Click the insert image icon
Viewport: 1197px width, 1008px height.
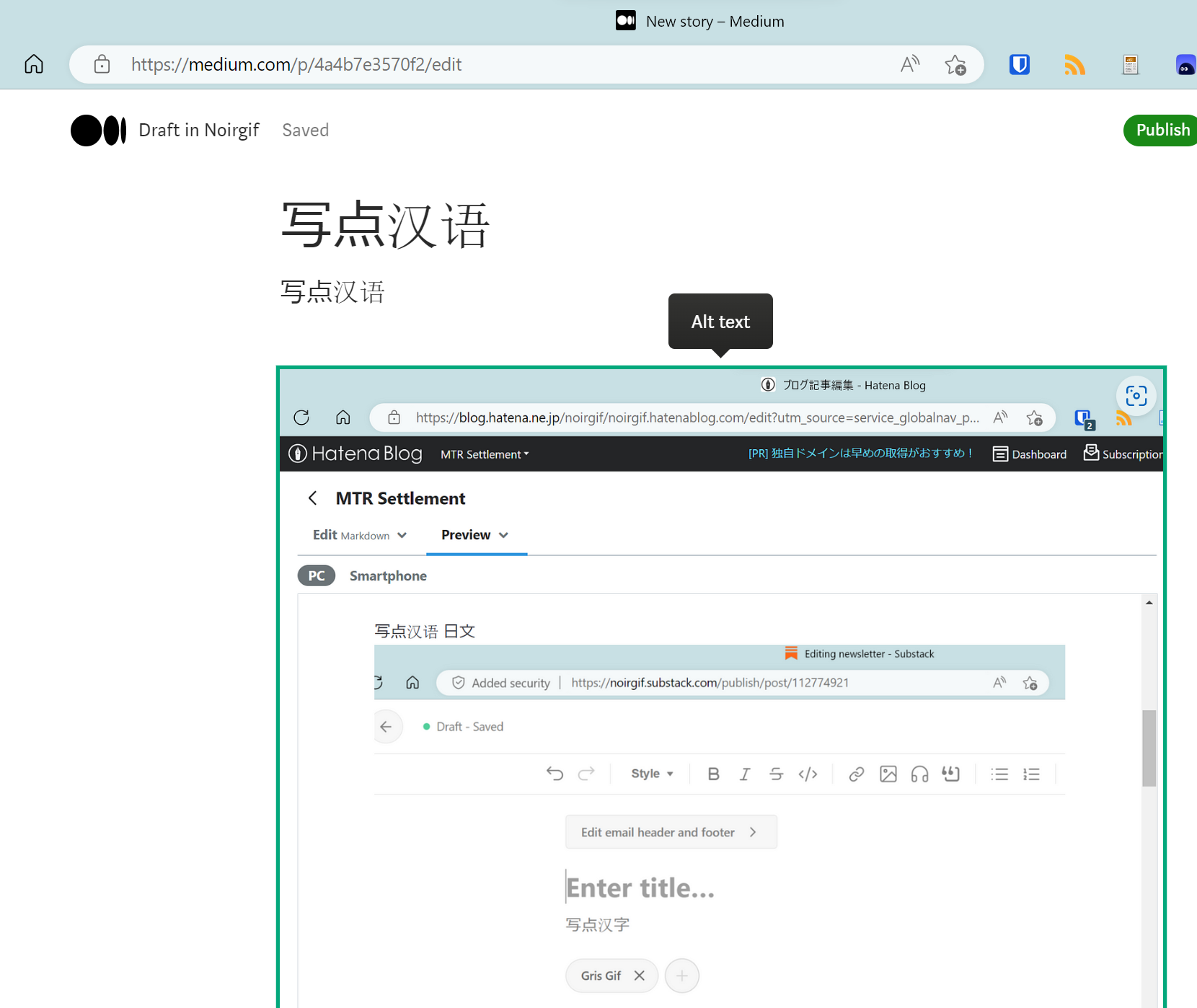[888, 774]
